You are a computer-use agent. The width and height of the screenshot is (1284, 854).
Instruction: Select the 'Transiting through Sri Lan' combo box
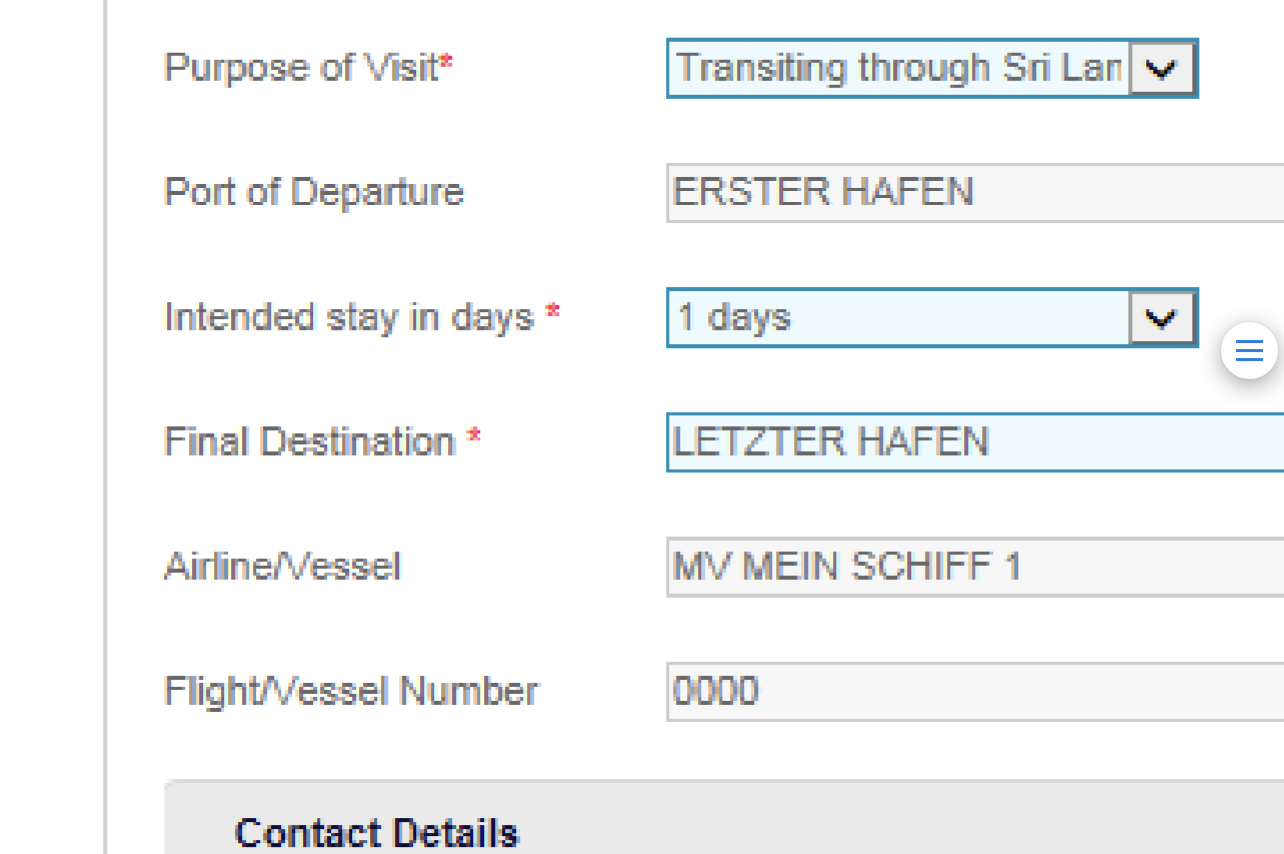898,68
